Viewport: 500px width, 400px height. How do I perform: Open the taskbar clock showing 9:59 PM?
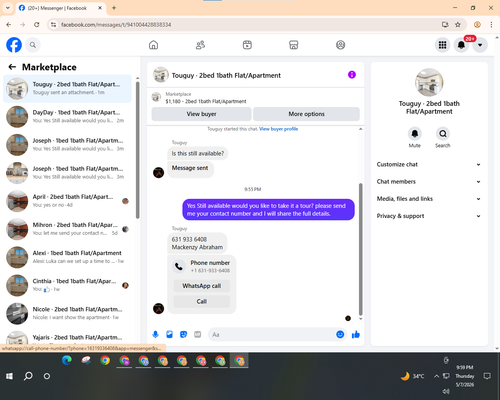click(465, 376)
